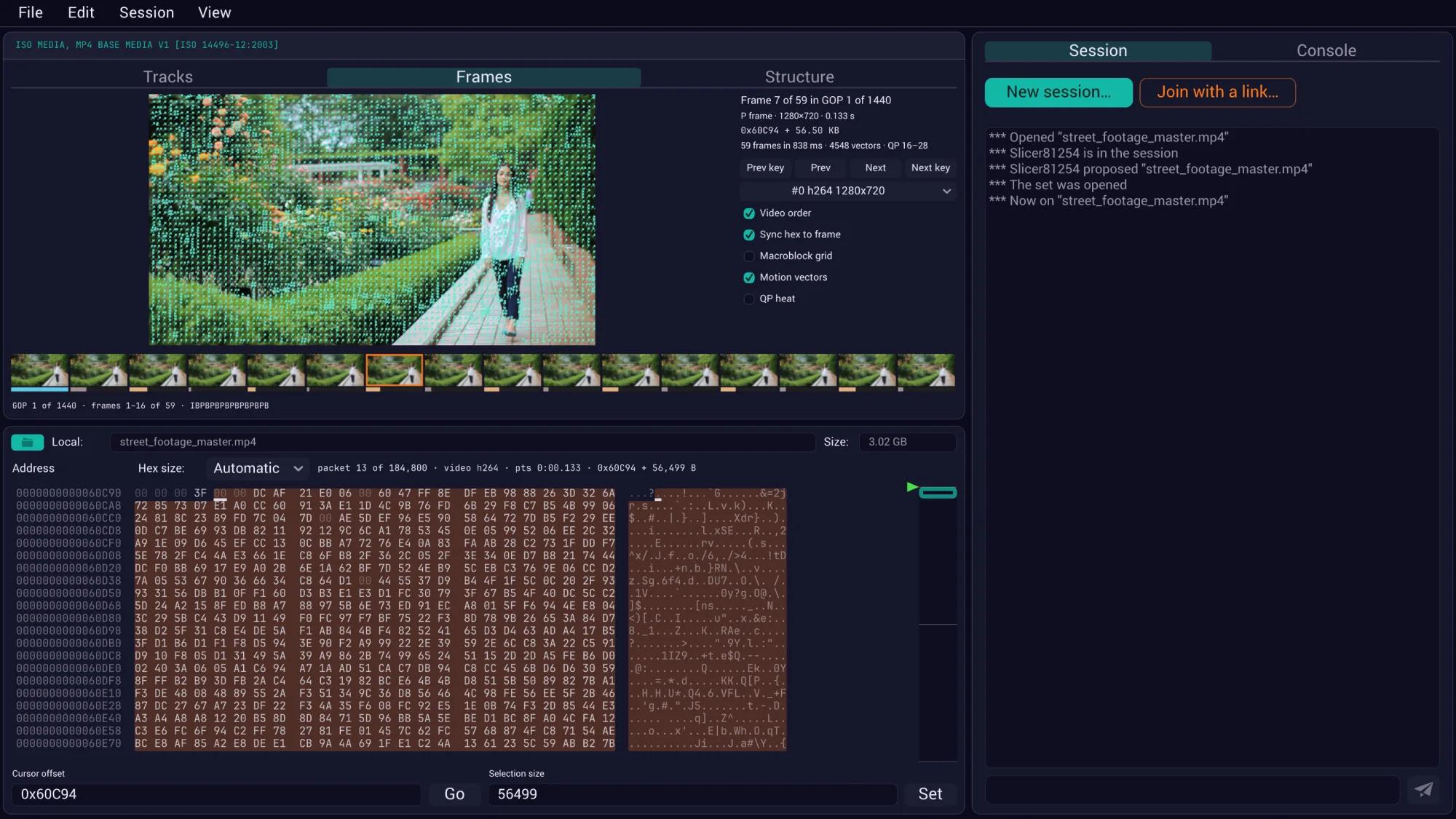
Task: Enable QP heat overlay
Action: 748,299
